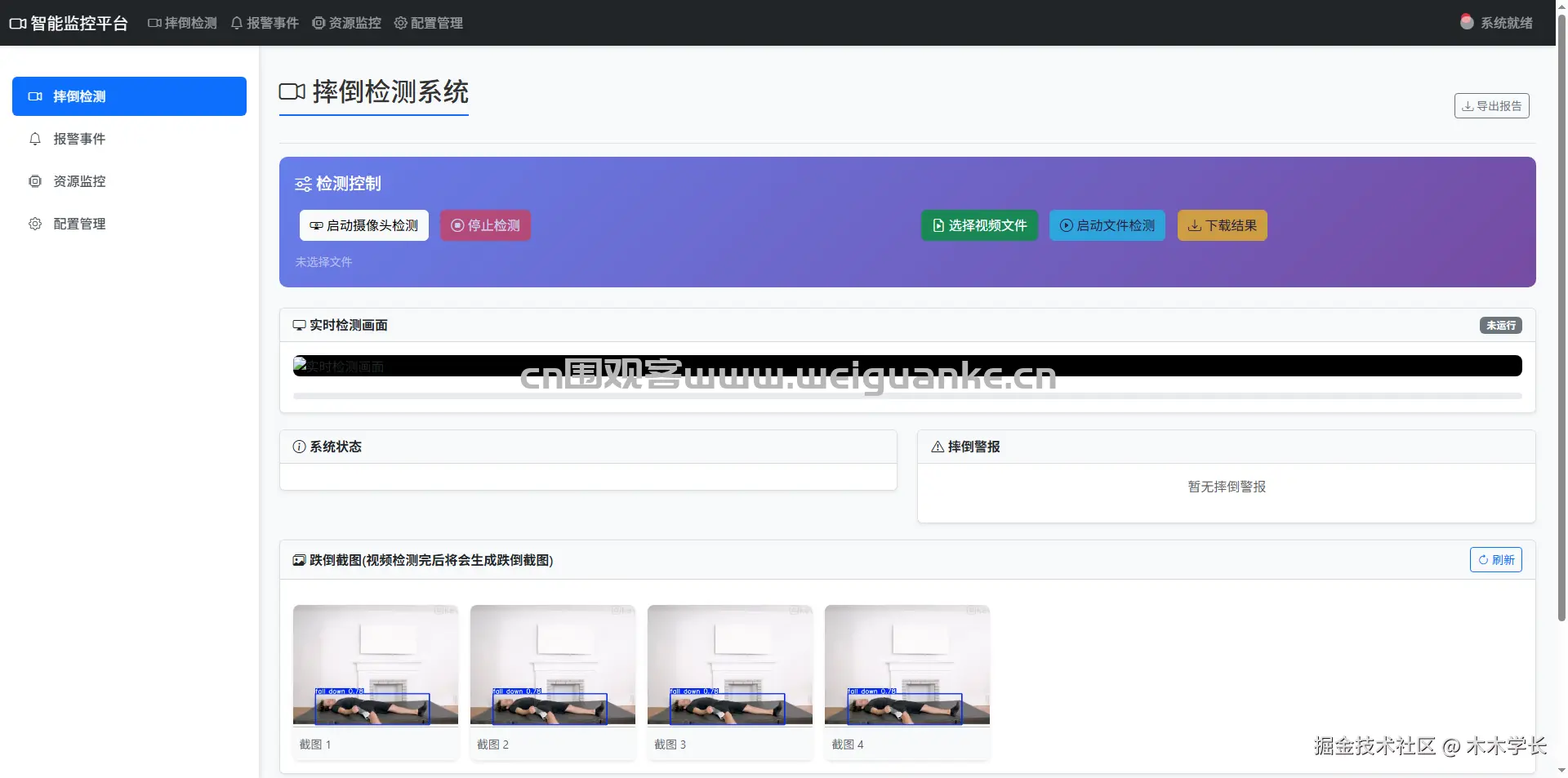Switch to the 资源监控 sidebar section
Viewport: 1568px width, 778px height.
click(79, 181)
